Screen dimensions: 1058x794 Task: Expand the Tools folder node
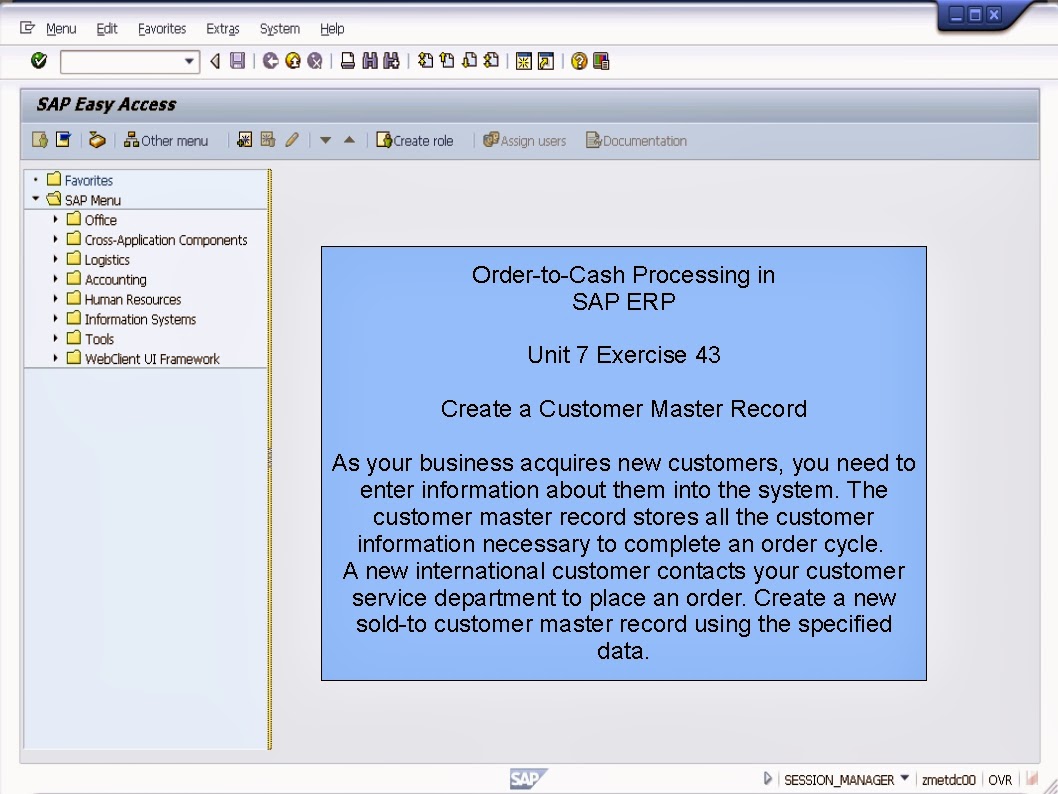(x=56, y=338)
